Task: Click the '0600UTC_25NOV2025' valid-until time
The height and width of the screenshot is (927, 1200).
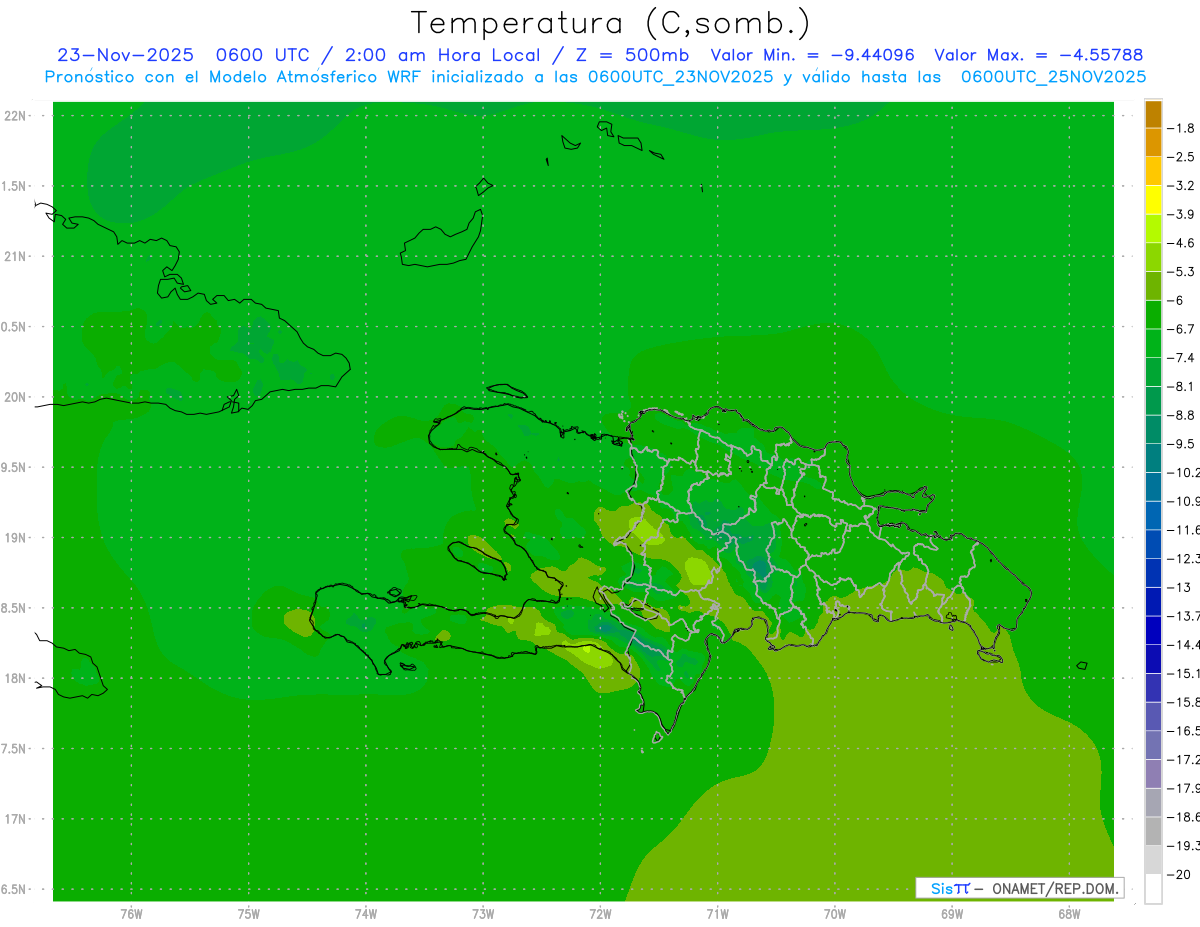Action: [1053, 77]
